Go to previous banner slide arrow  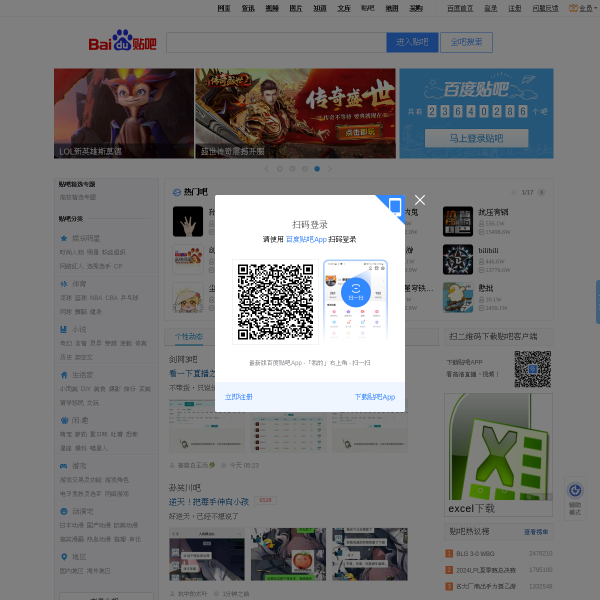[266, 169]
